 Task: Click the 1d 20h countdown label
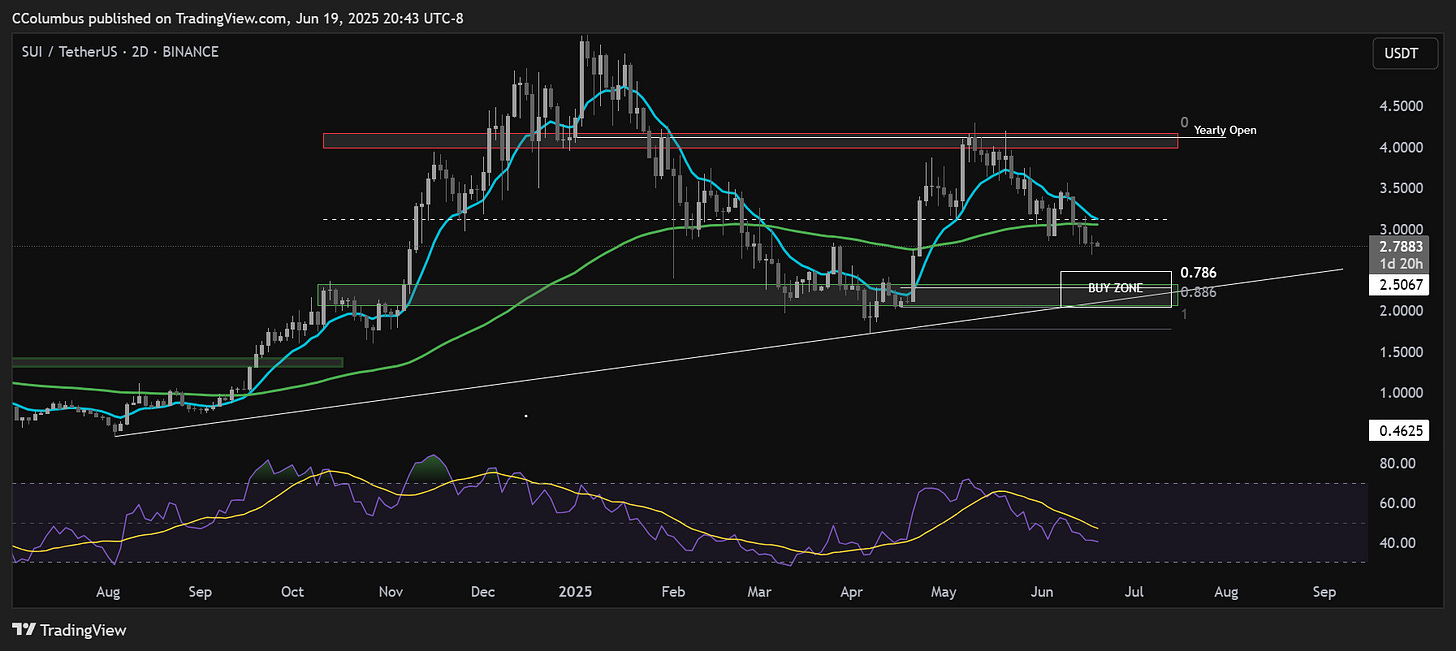(1400, 263)
